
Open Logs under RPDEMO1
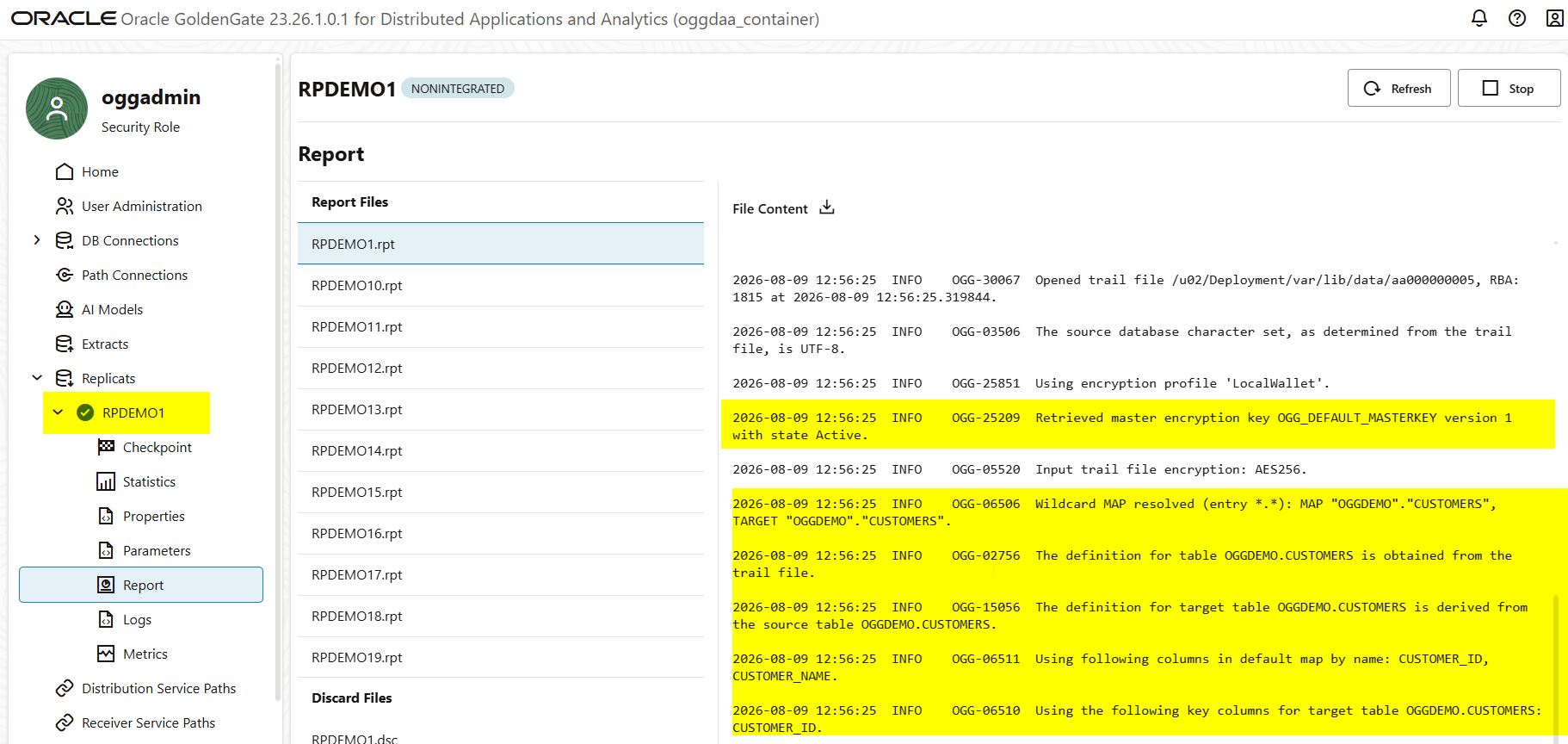point(137,619)
